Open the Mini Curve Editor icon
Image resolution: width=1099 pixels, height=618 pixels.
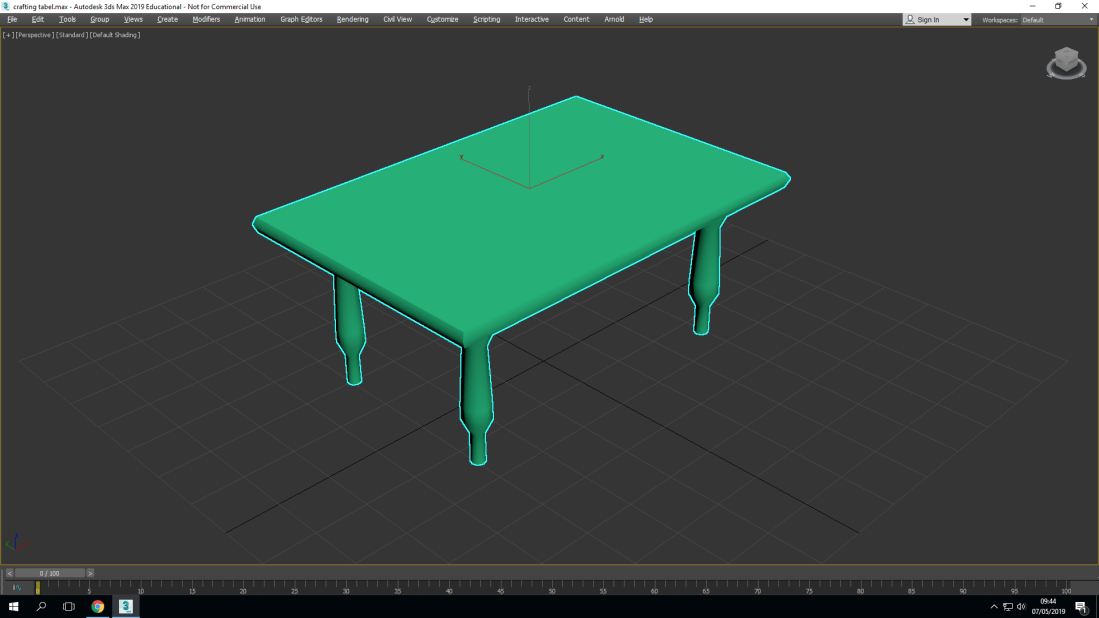tap(16, 588)
